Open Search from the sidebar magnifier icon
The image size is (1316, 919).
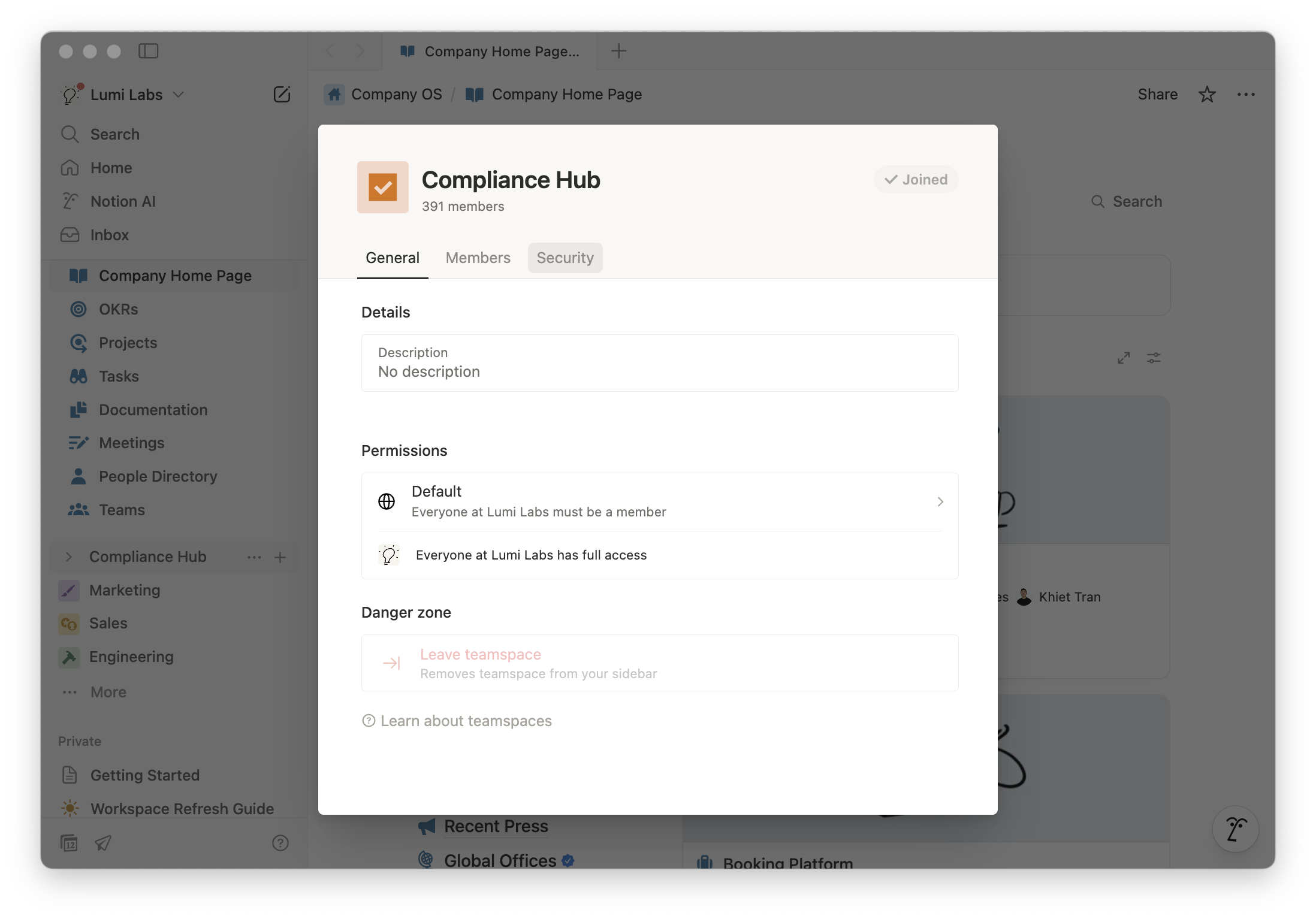click(x=70, y=134)
